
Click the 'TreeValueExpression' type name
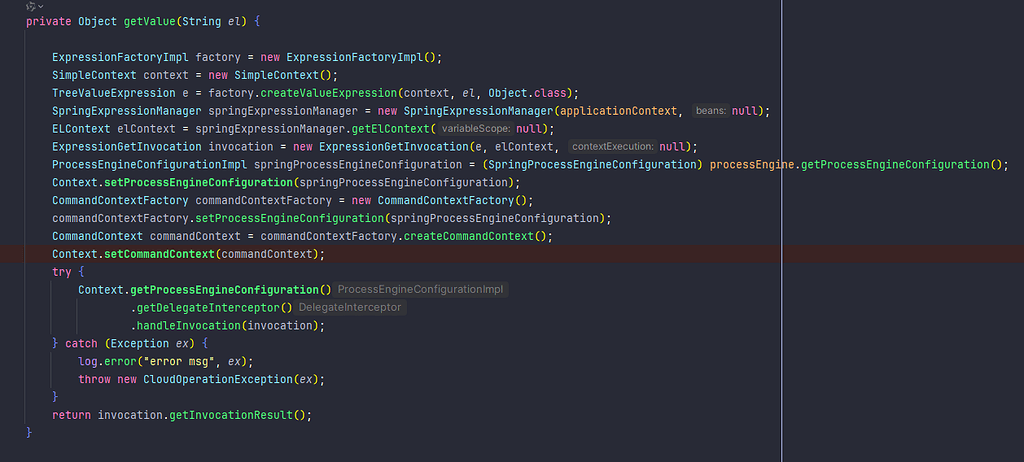pos(114,93)
